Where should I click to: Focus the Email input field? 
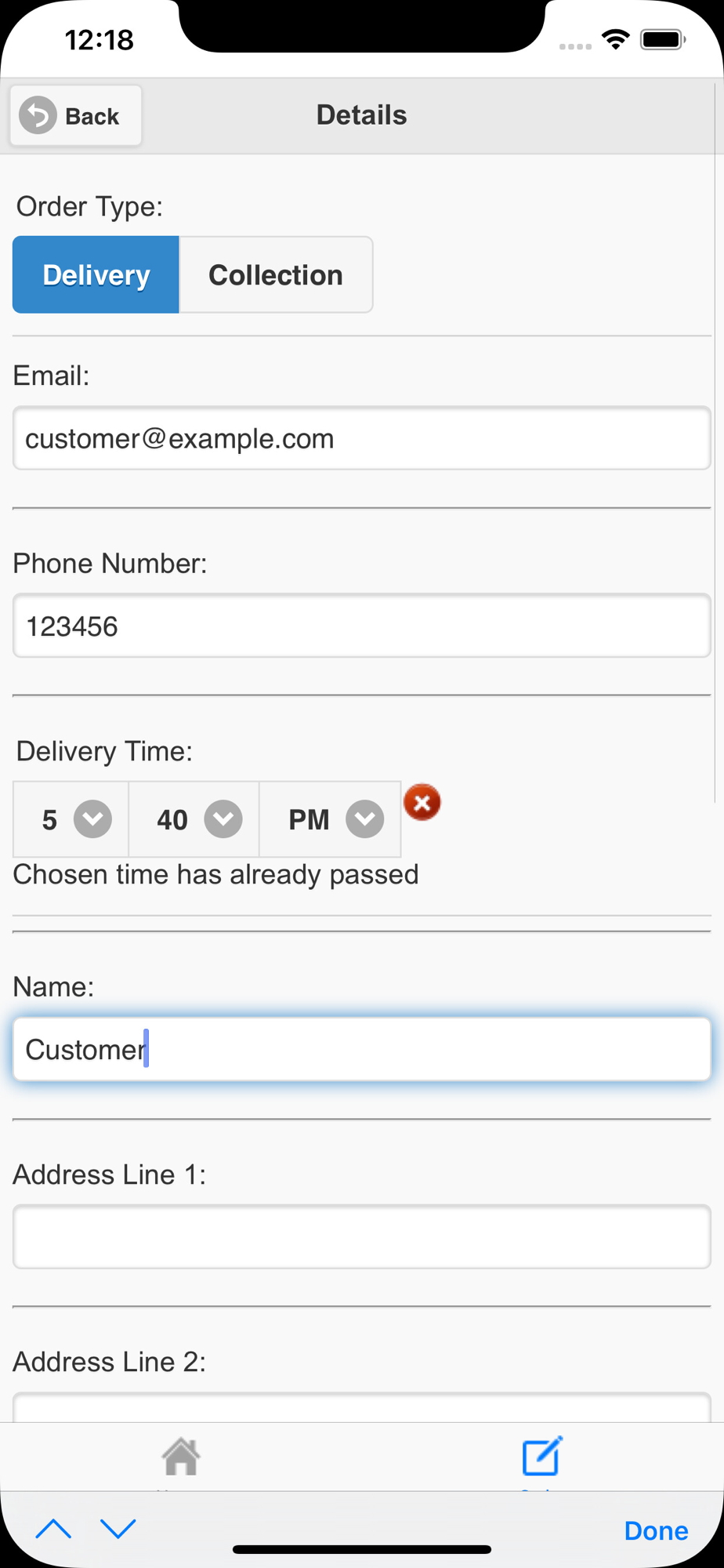coord(362,438)
